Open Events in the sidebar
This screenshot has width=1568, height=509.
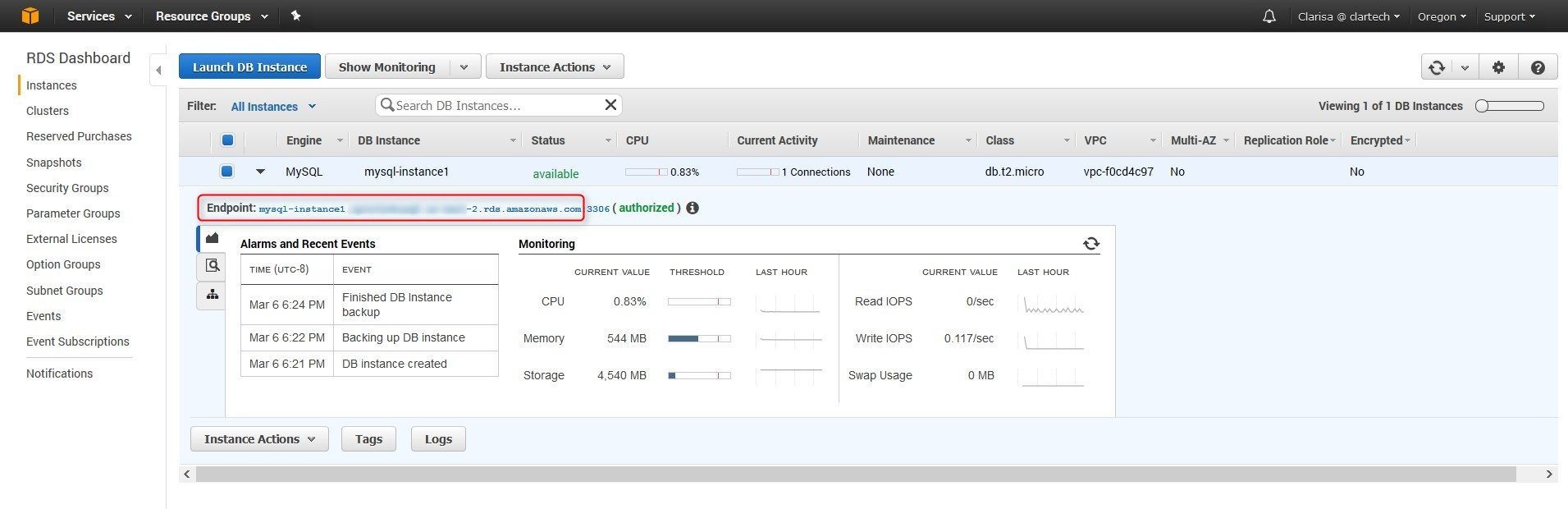tap(43, 316)
